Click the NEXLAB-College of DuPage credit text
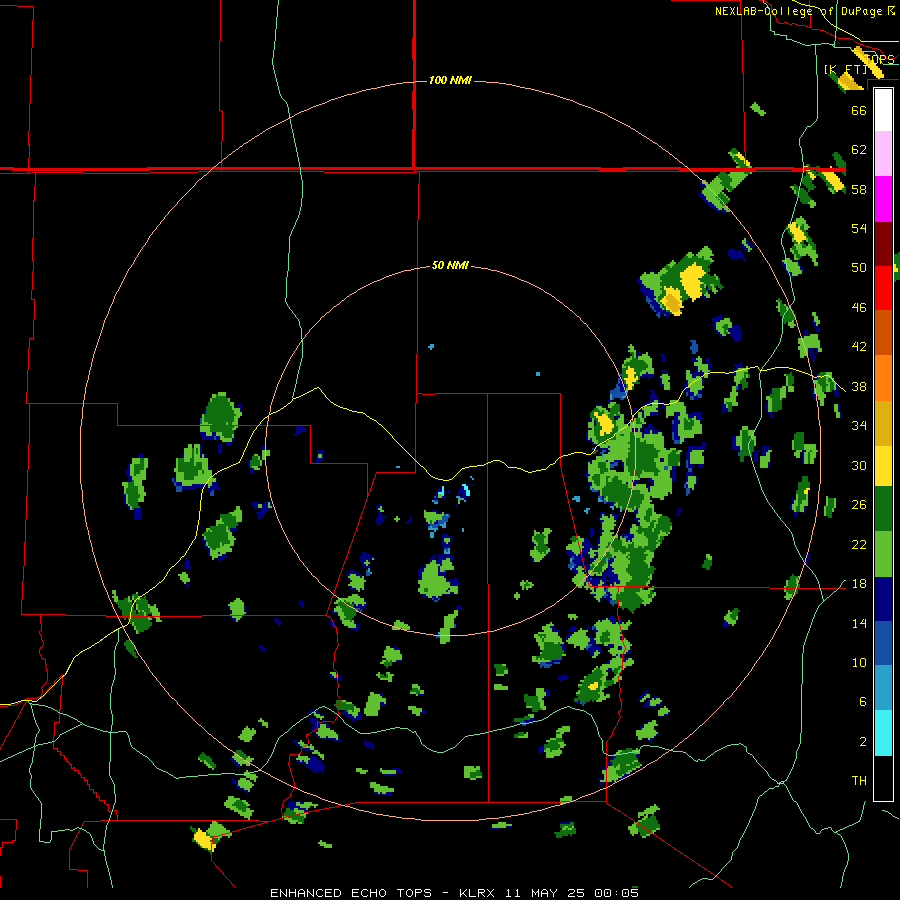Screen dimensions: 900x900 pyautogui.click(x=799, y=11)
